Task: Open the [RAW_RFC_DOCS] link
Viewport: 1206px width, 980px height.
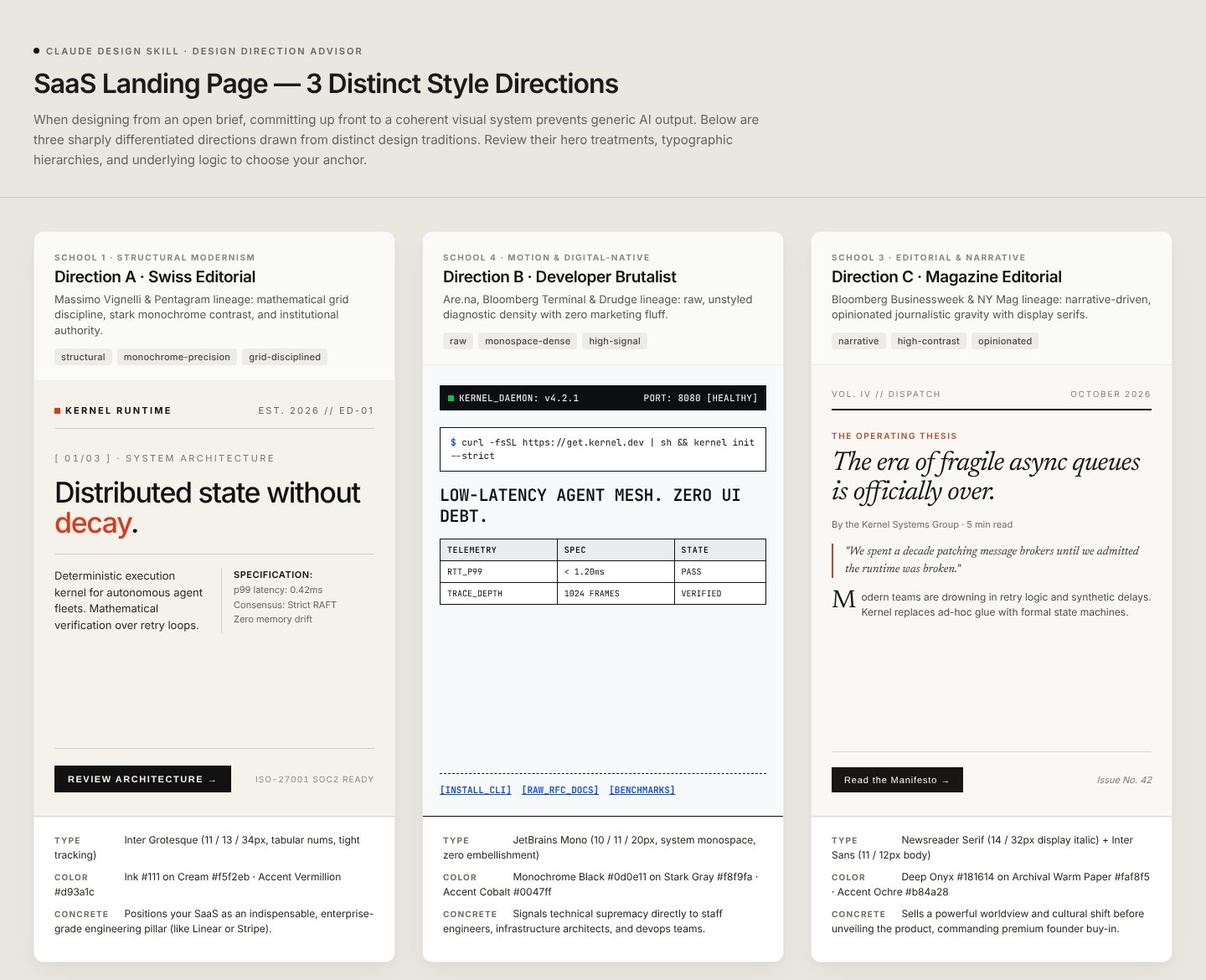Action: click(560, 790)
